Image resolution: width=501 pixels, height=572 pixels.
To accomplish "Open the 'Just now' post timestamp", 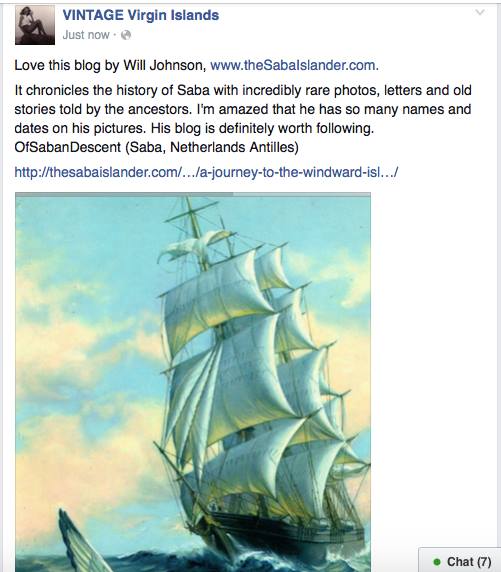I will pos(86,35).
